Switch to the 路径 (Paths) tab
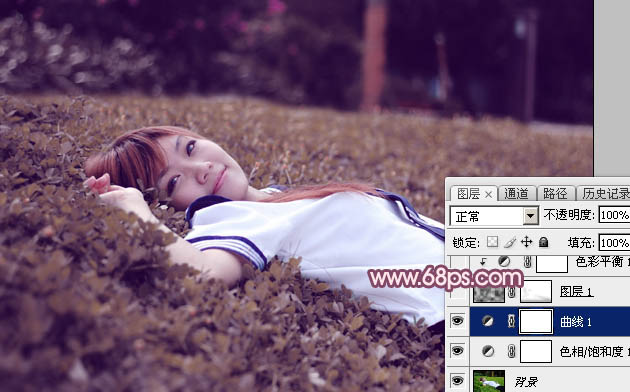The width and height of the screenshot is (630, 392). 555,194
